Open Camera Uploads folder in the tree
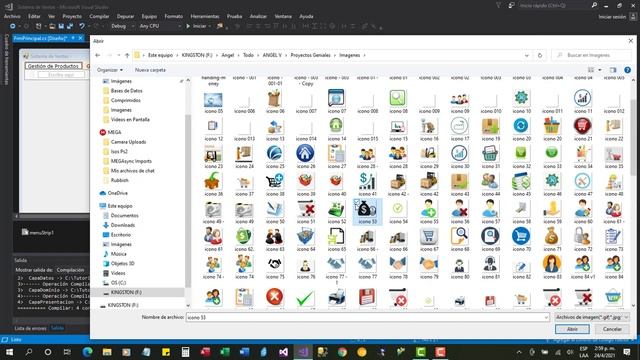This screenshot has width=640, height=360. 128,142
